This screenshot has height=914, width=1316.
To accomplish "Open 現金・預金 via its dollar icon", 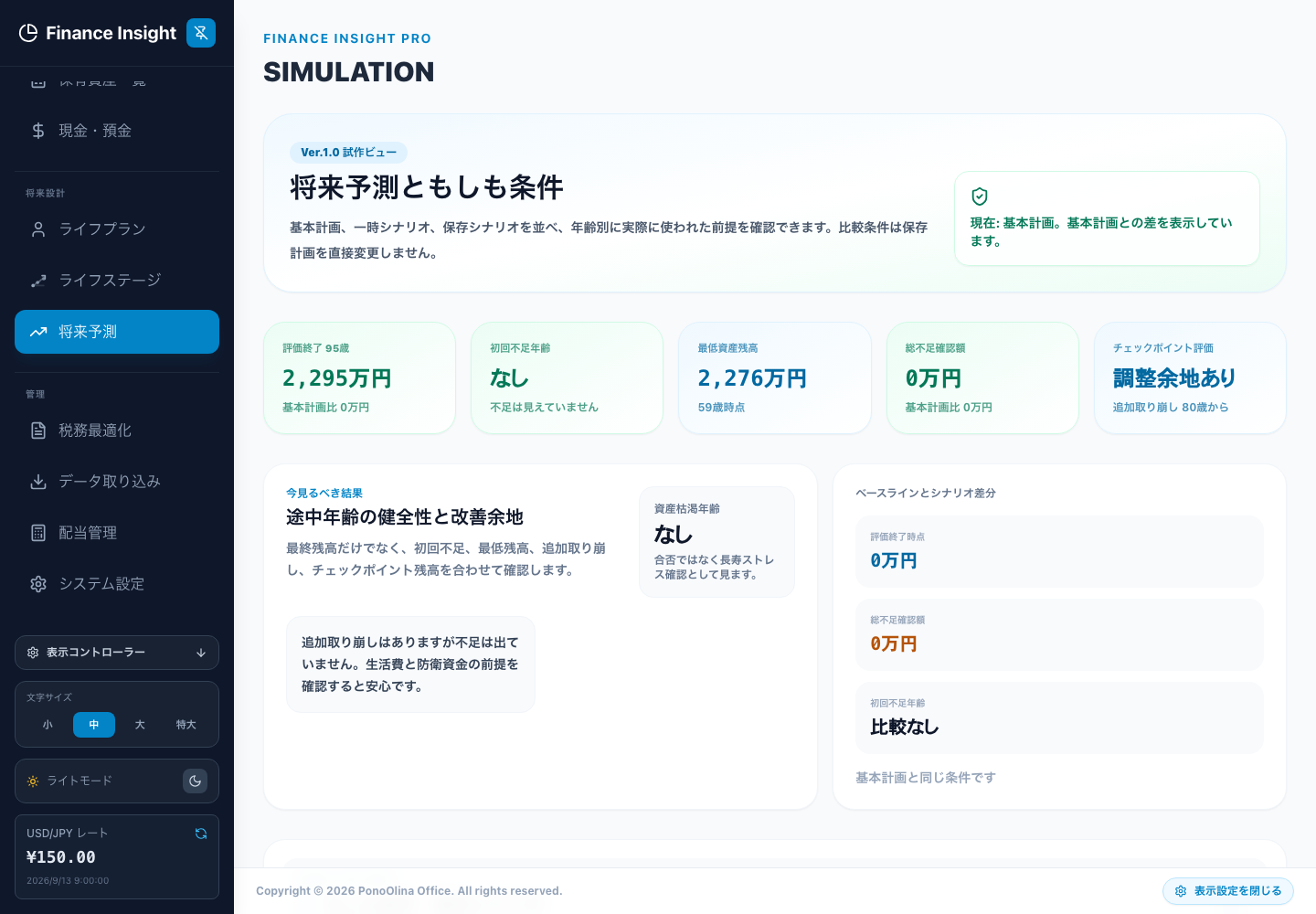I will pos(38,131).
